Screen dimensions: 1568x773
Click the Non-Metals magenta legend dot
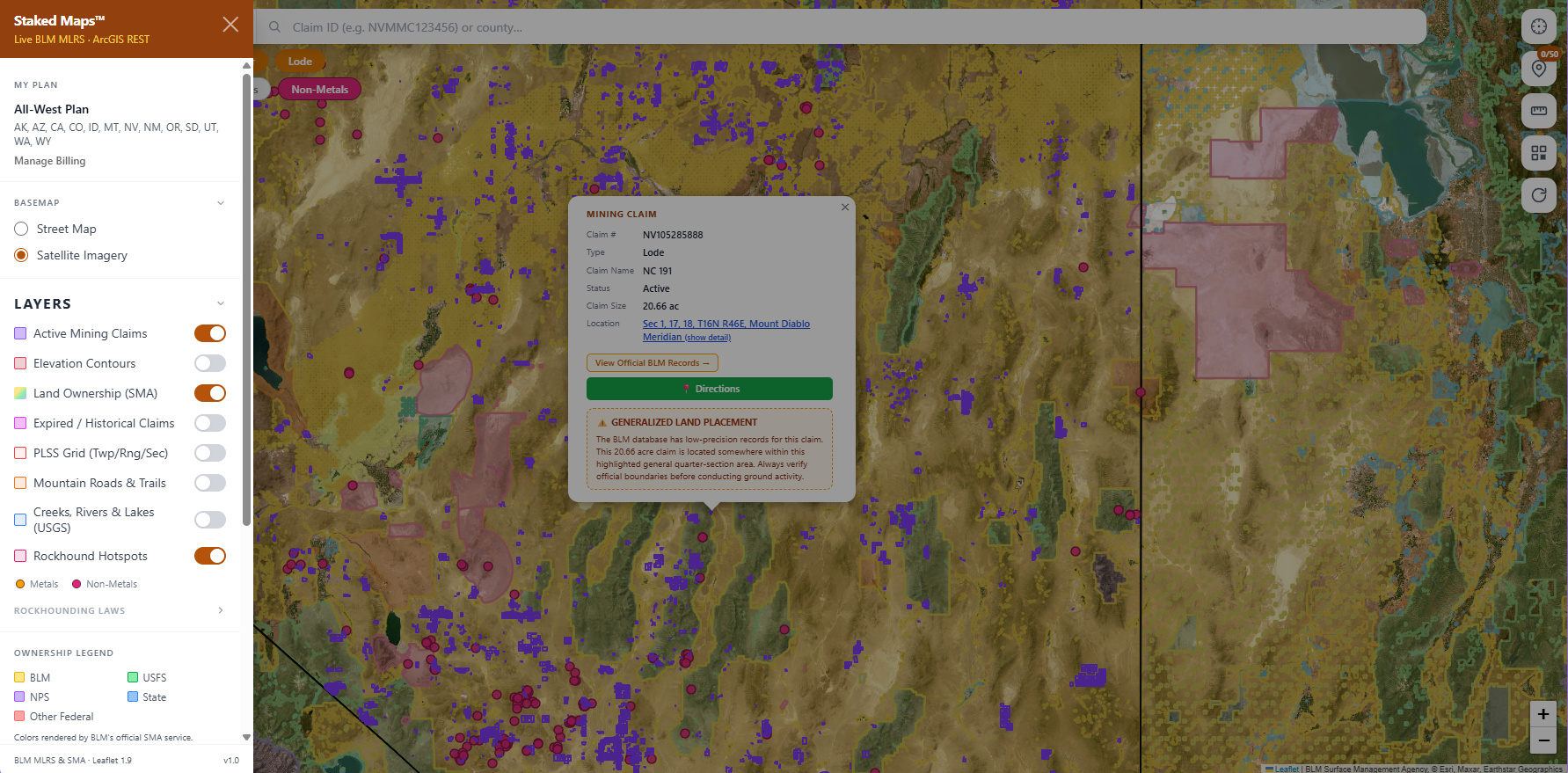coord(77,584)
